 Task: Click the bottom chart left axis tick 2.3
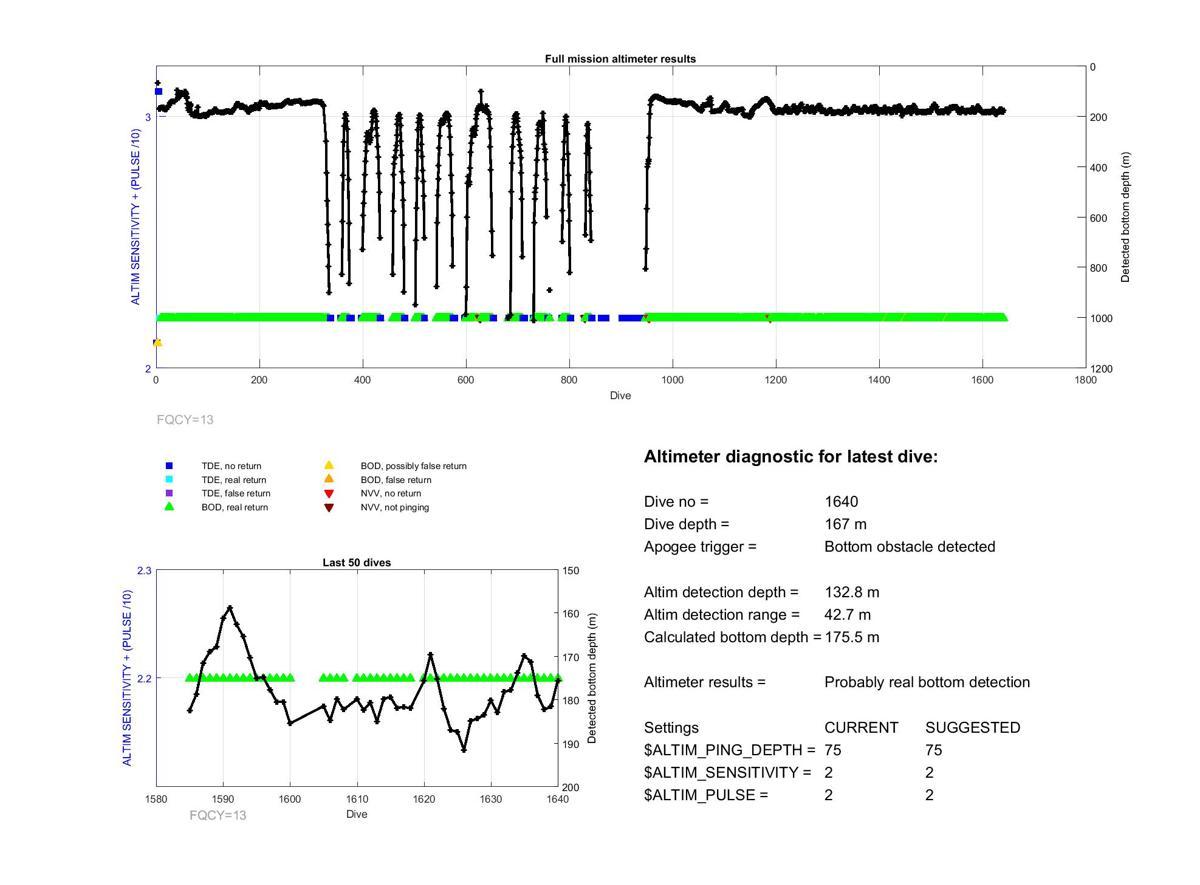pos(143,570)
